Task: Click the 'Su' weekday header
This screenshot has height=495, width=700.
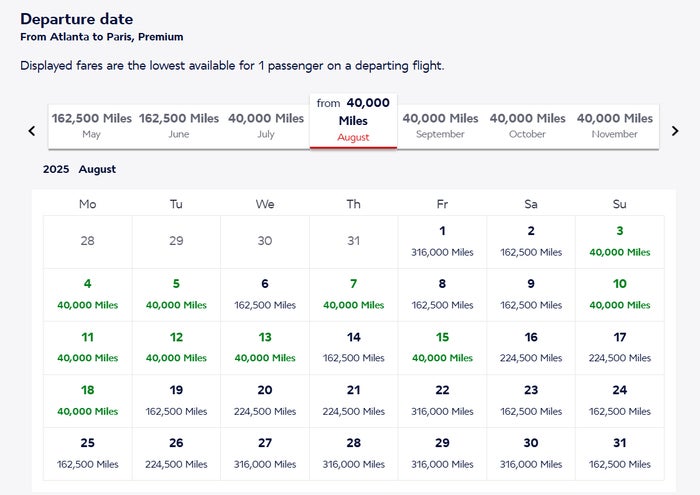Action: pos(620,204)
